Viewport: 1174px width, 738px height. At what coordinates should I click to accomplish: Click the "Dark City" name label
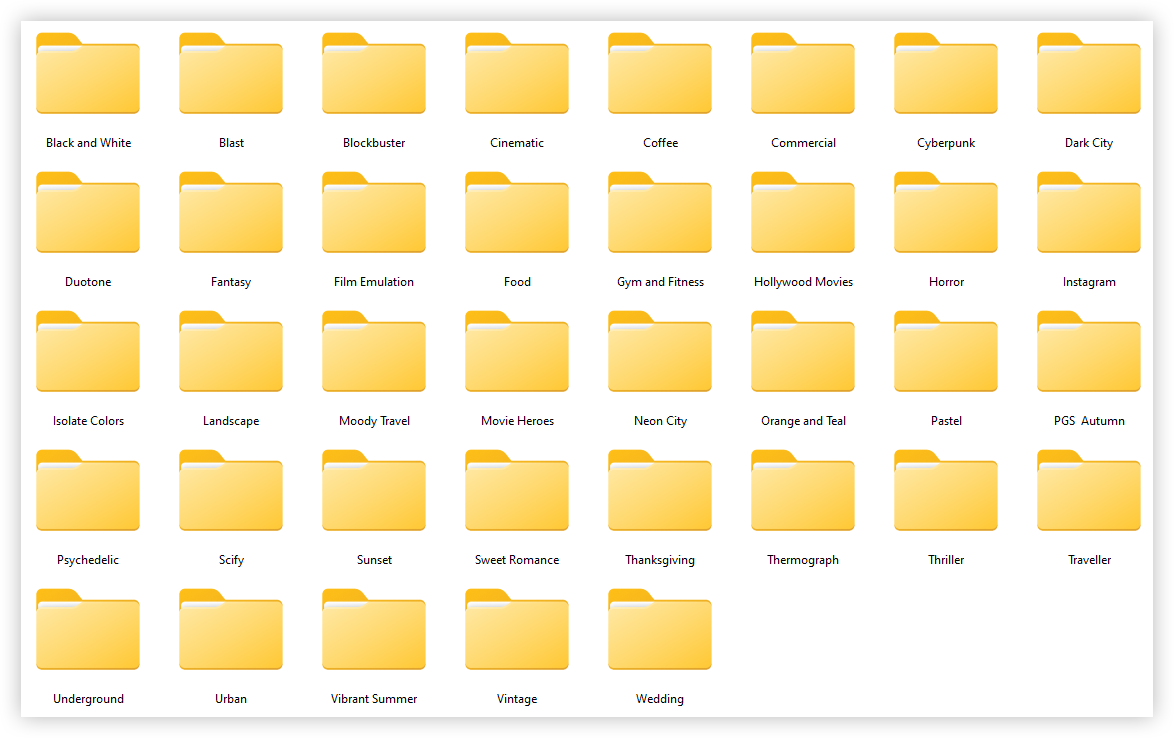tap(1089, 143)
